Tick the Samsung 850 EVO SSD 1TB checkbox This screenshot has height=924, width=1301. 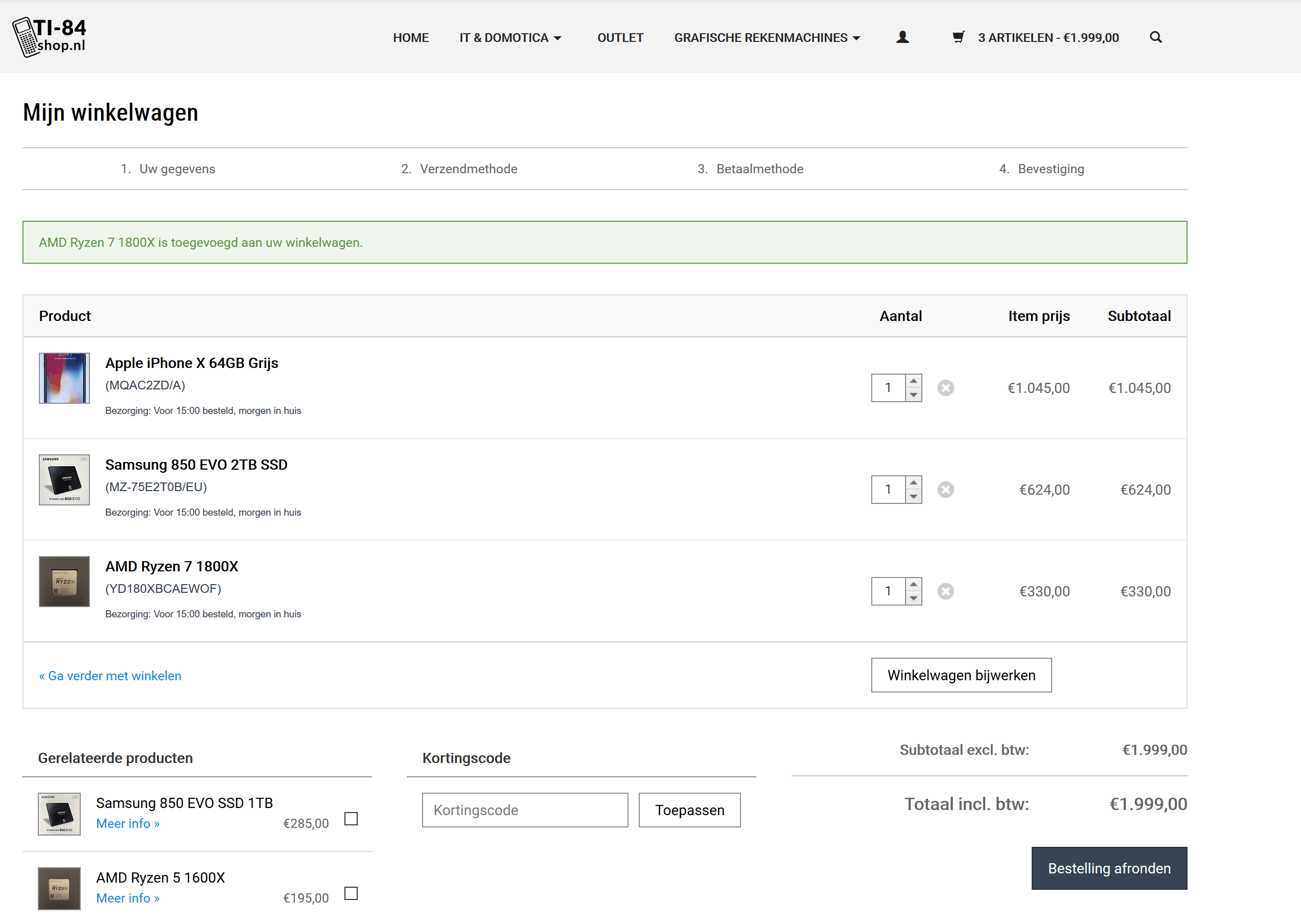(352, 819)
